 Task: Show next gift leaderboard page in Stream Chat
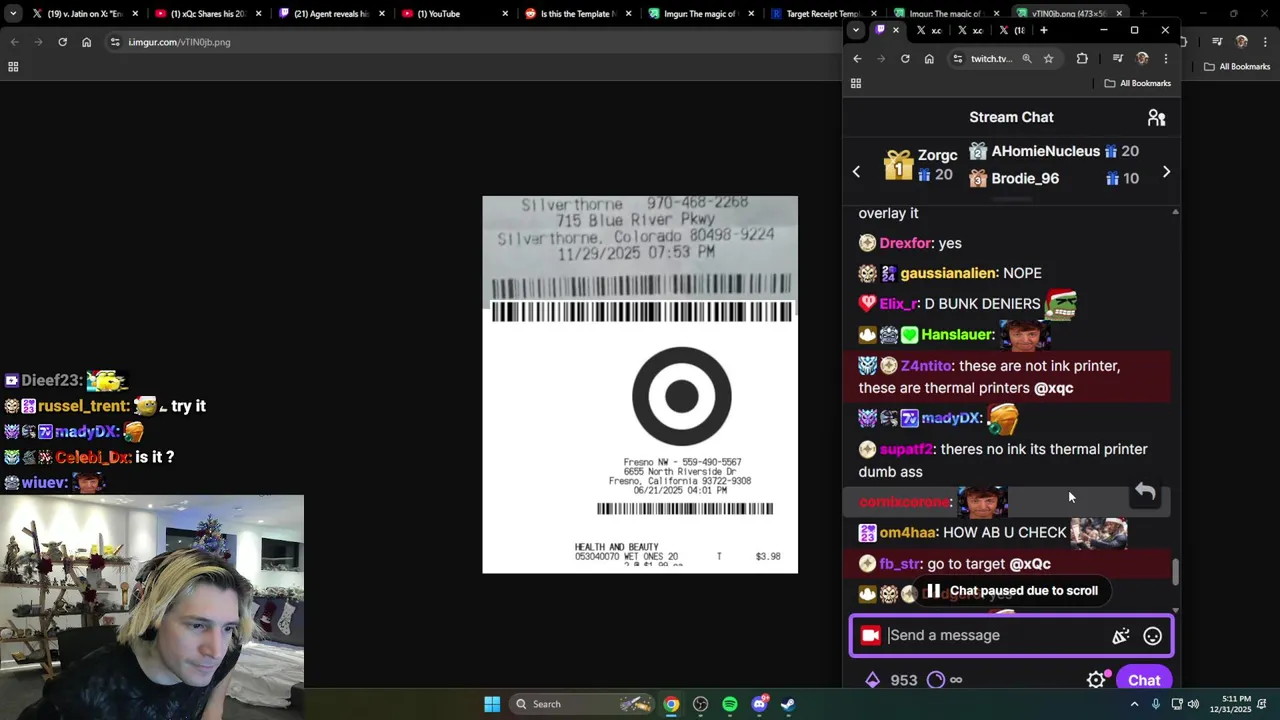[1166, 172]
